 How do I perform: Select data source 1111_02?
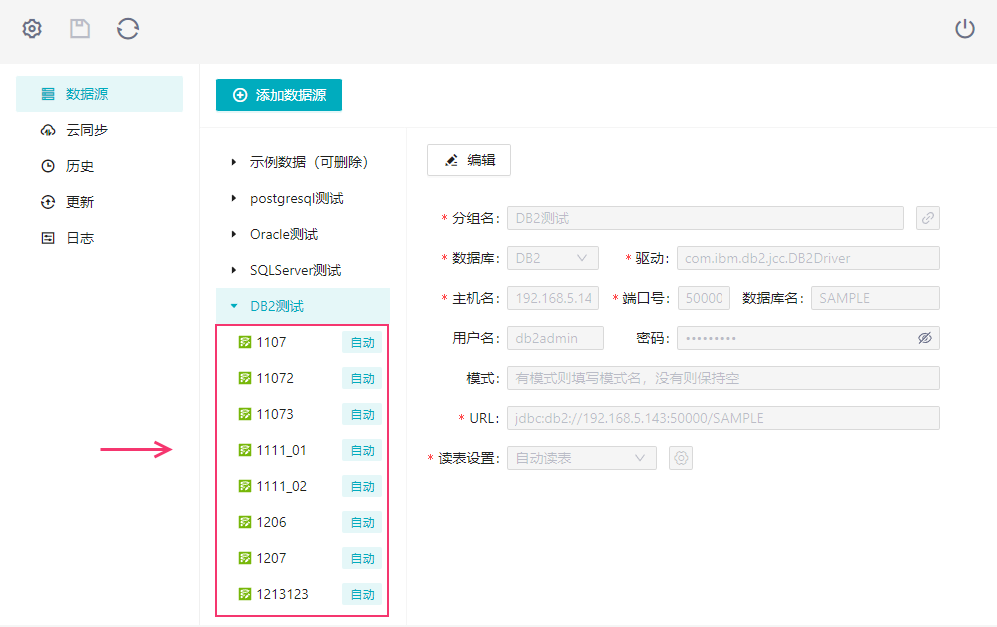[x=282, y=486]
